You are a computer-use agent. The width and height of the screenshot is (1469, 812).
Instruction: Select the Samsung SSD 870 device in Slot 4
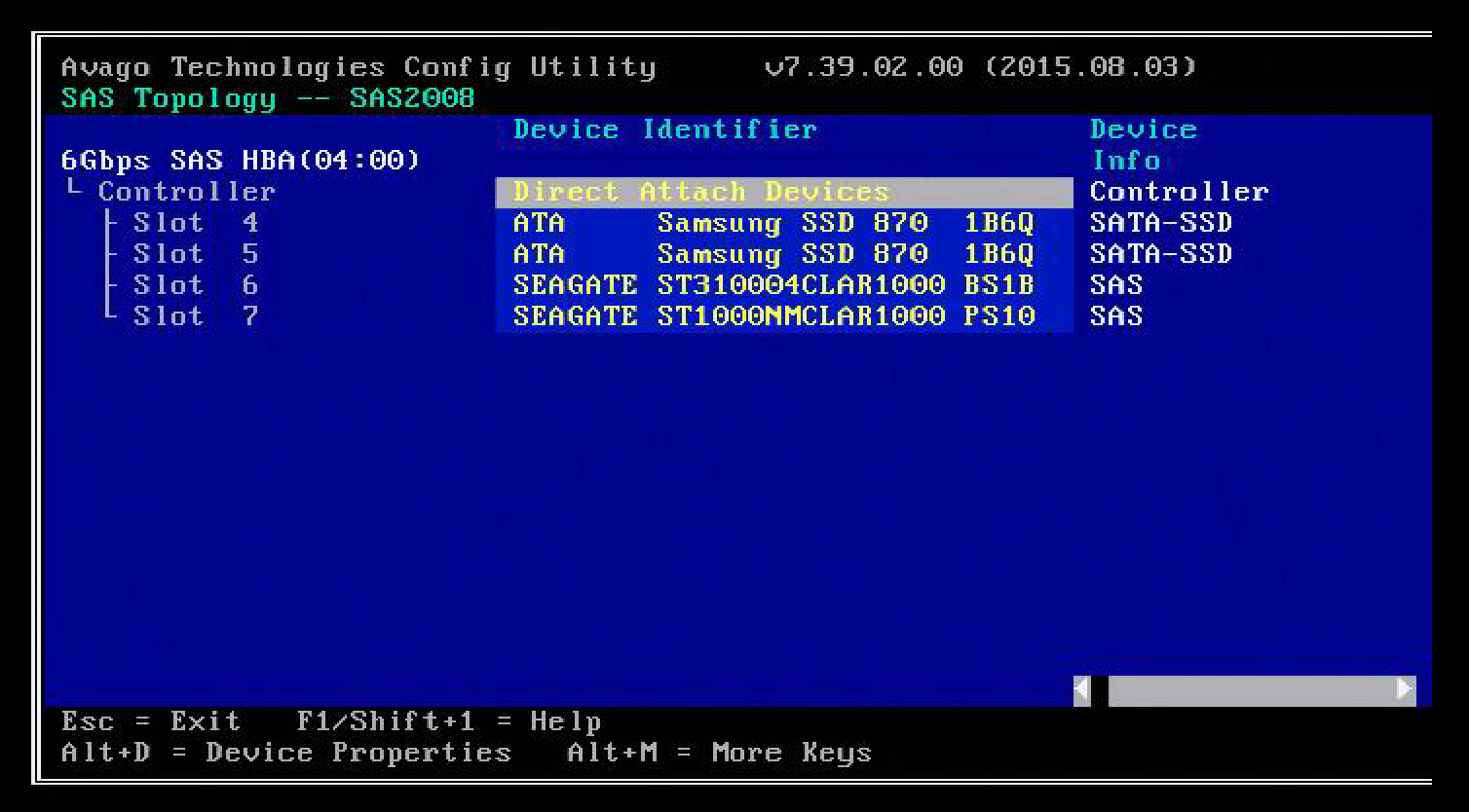coord(784,223)
